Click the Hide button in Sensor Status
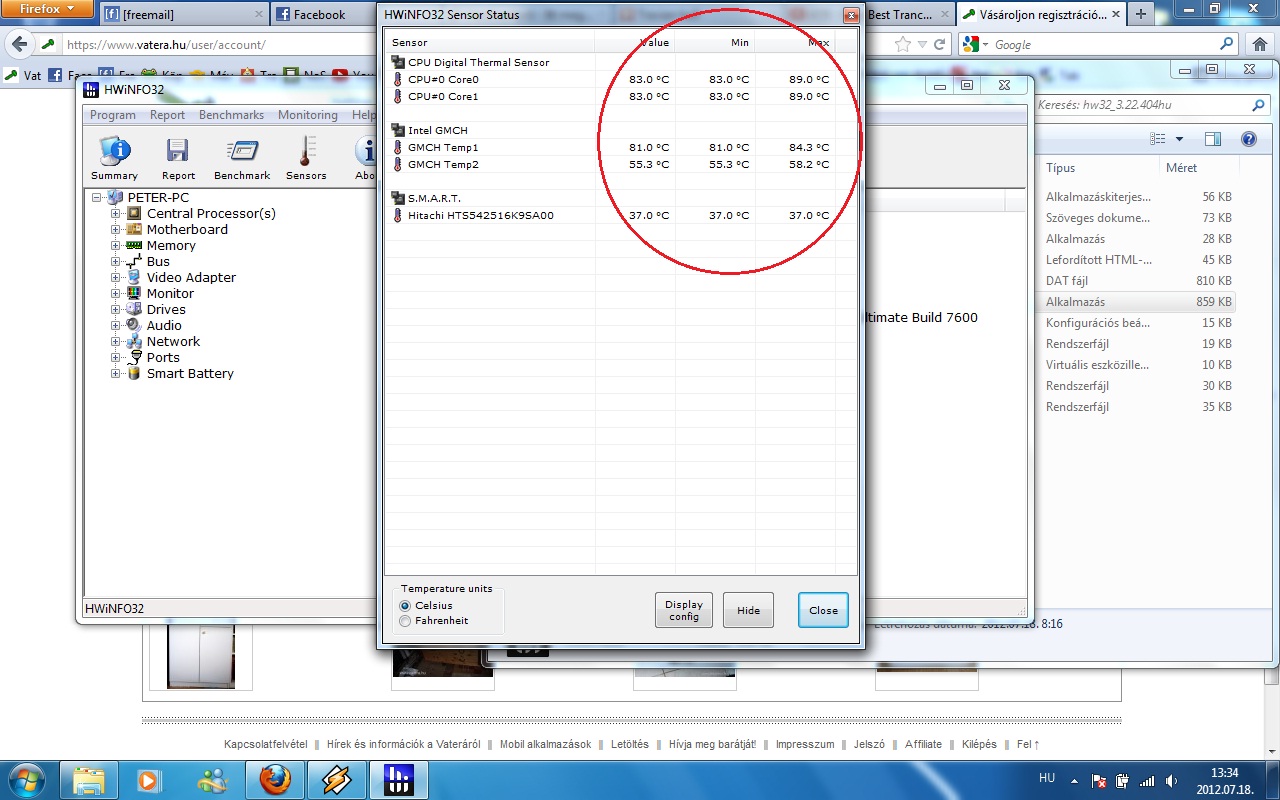This screenshot has height=800, width=1280. 748,610
